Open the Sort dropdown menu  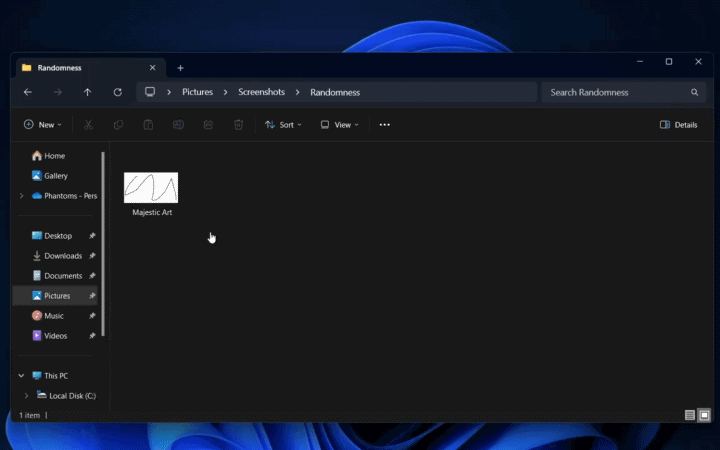284,125
